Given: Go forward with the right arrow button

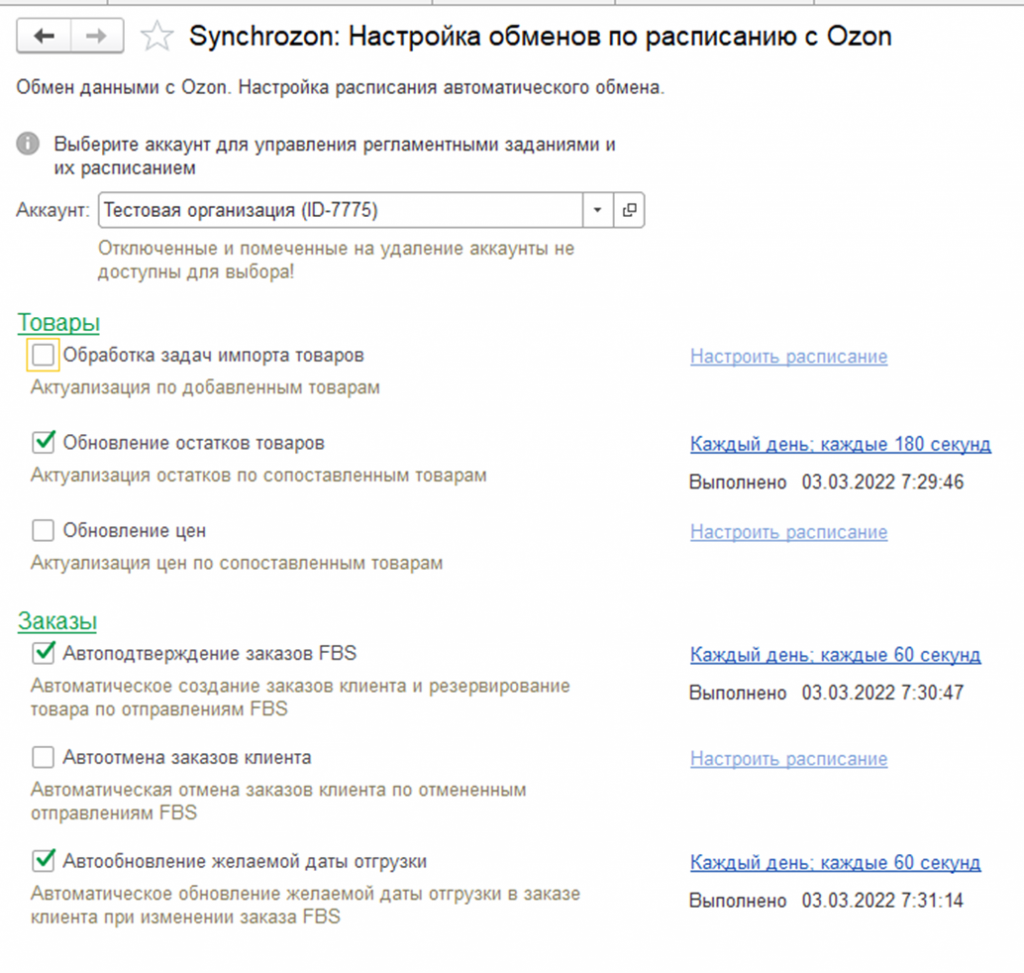Looking at the screenshot, I should (x=97, y=36).
